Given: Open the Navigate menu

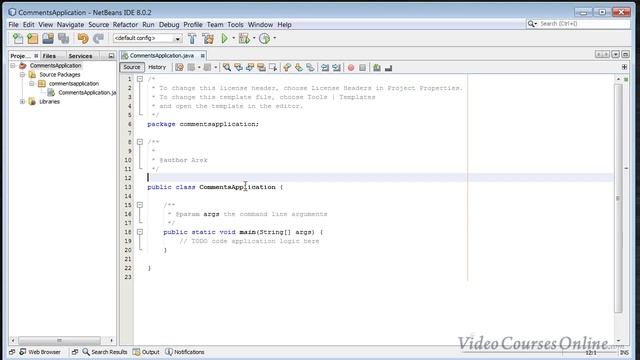Looking at the screenshot, I should (70, 24).
